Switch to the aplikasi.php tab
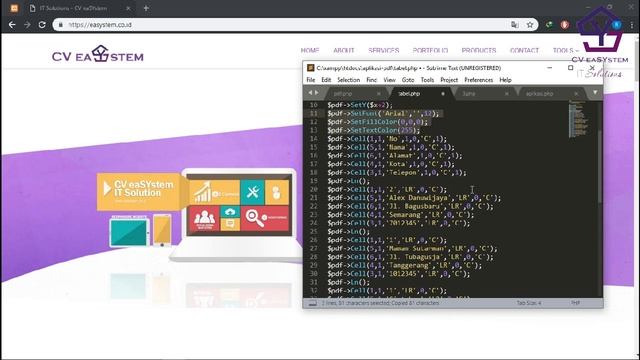 [540, 94]
